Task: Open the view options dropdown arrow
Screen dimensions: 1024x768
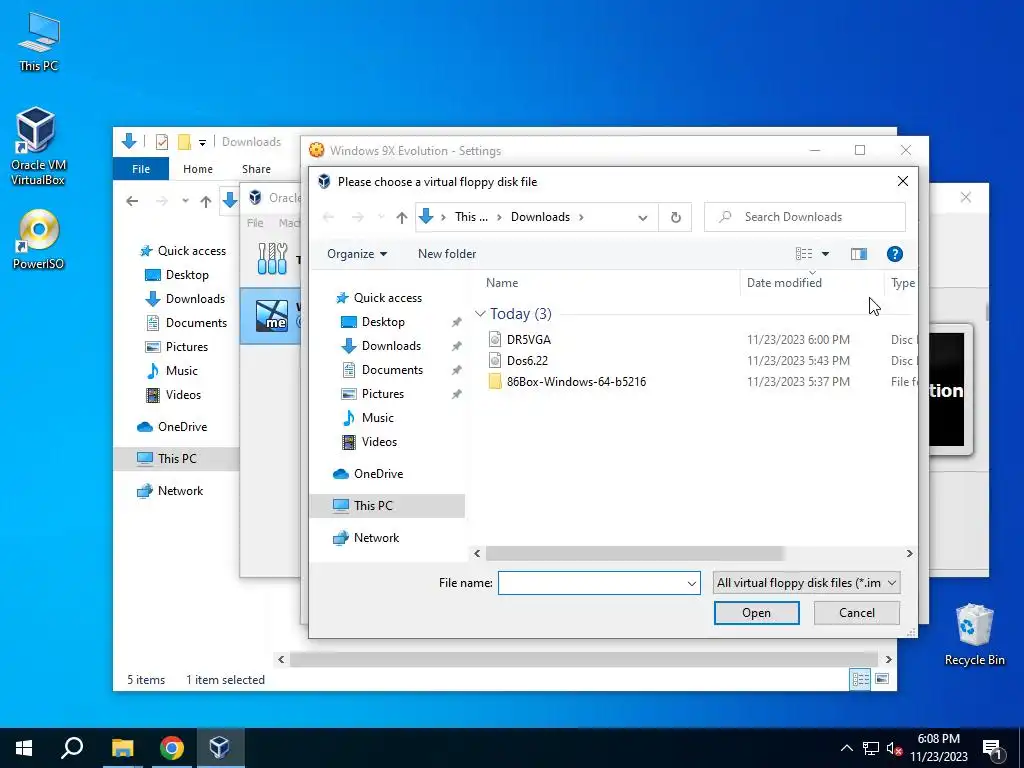Action: pyautogui.click(x=825, y=254)
